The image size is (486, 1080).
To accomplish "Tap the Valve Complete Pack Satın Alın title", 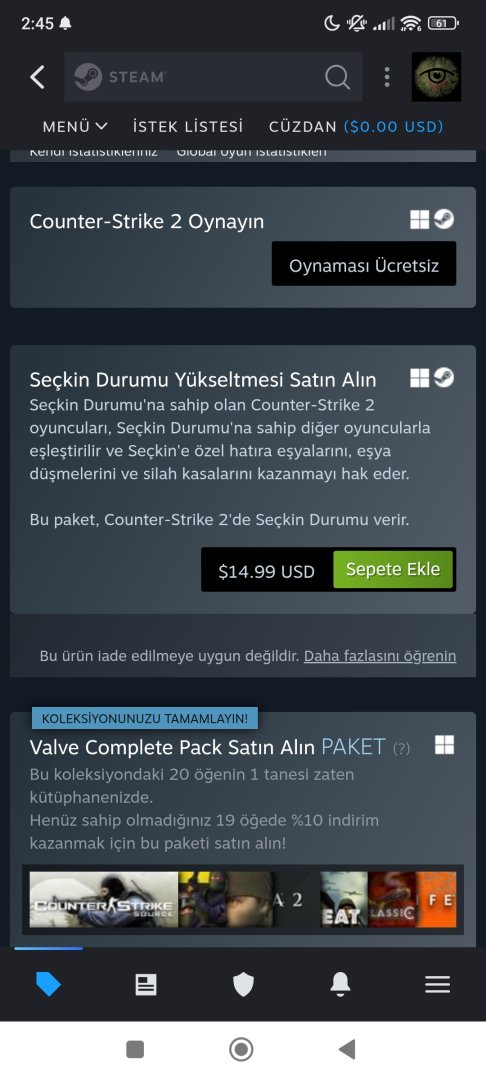I will (x=173, y=747).
